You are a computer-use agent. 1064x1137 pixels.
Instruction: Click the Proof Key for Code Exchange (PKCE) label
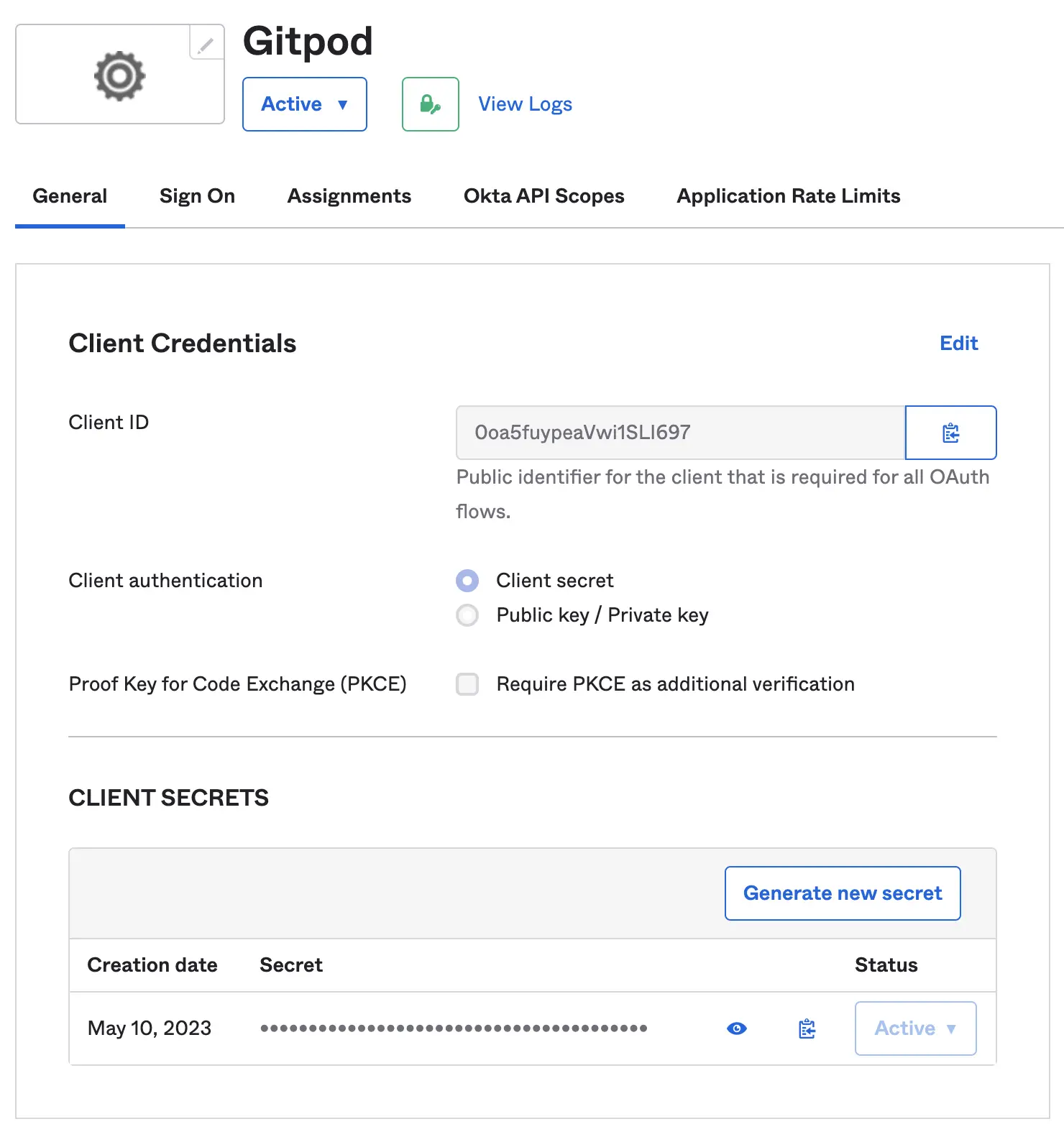[238, 684]
